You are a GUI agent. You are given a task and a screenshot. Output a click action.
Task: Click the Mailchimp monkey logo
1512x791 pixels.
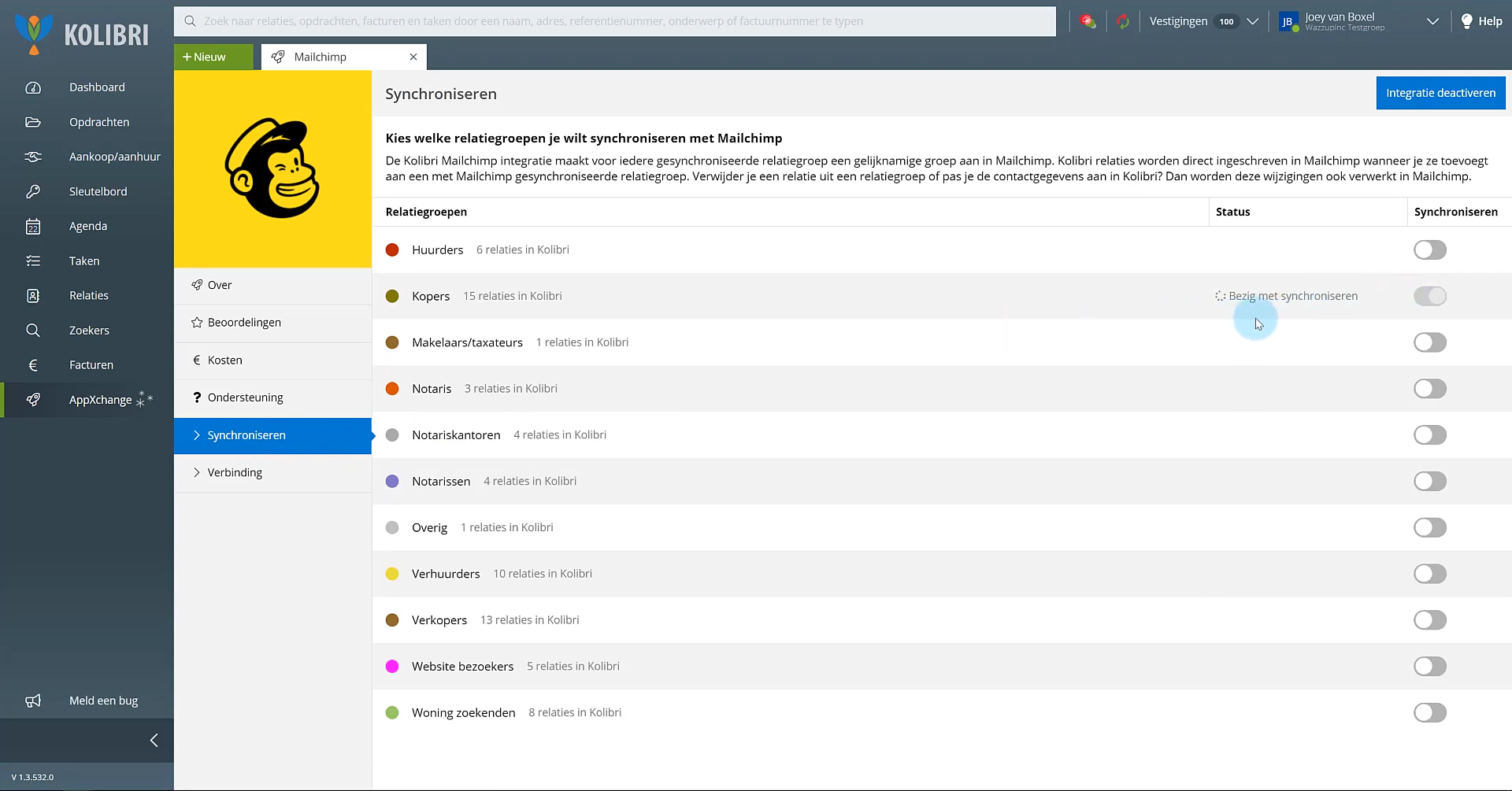point(272,168)
